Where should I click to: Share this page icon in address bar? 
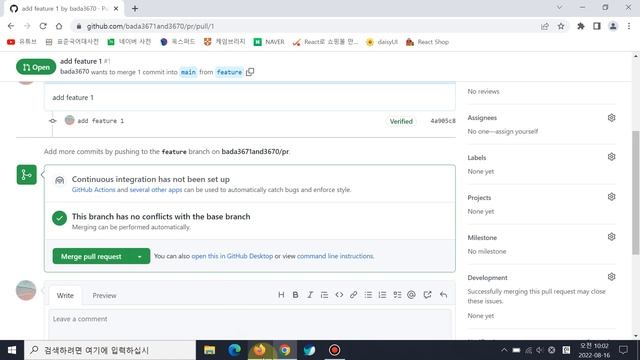545,26
